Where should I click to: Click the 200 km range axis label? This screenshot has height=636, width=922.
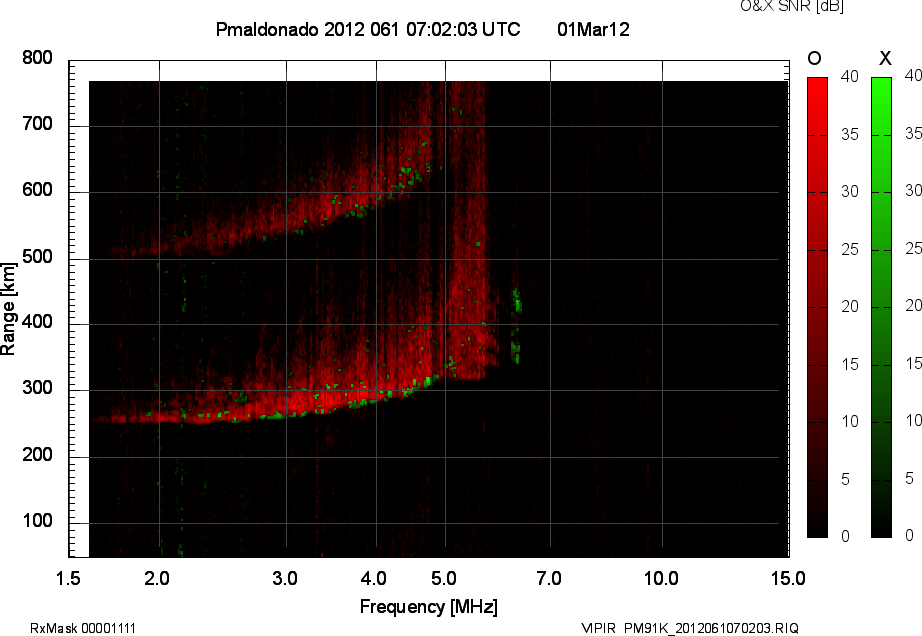[37, 454]
